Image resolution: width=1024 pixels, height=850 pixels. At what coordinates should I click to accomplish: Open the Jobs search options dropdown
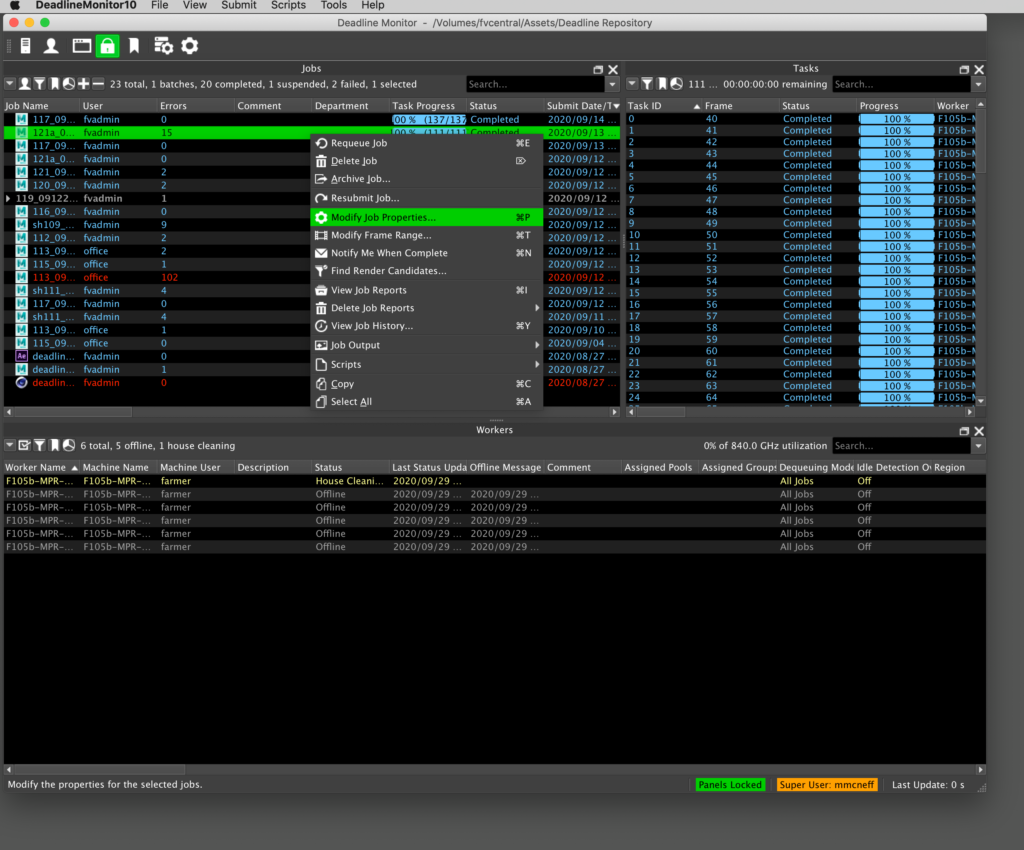pyautogui.click(x=613, y=84)
